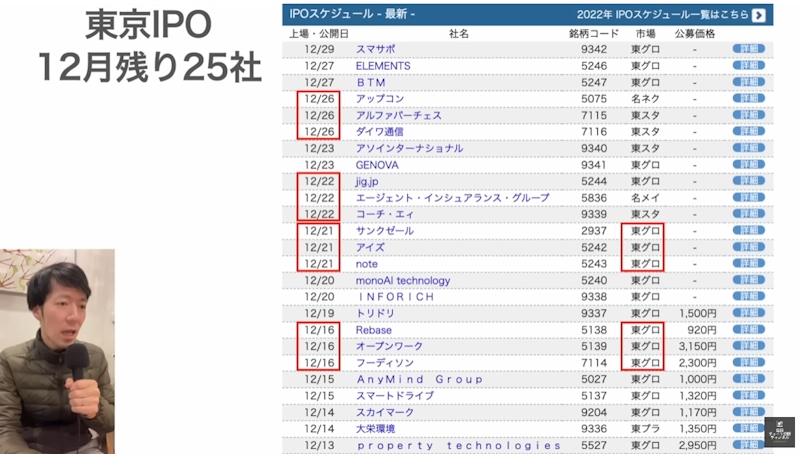Click the 詳細 button for トリドリ

point(748,313)
